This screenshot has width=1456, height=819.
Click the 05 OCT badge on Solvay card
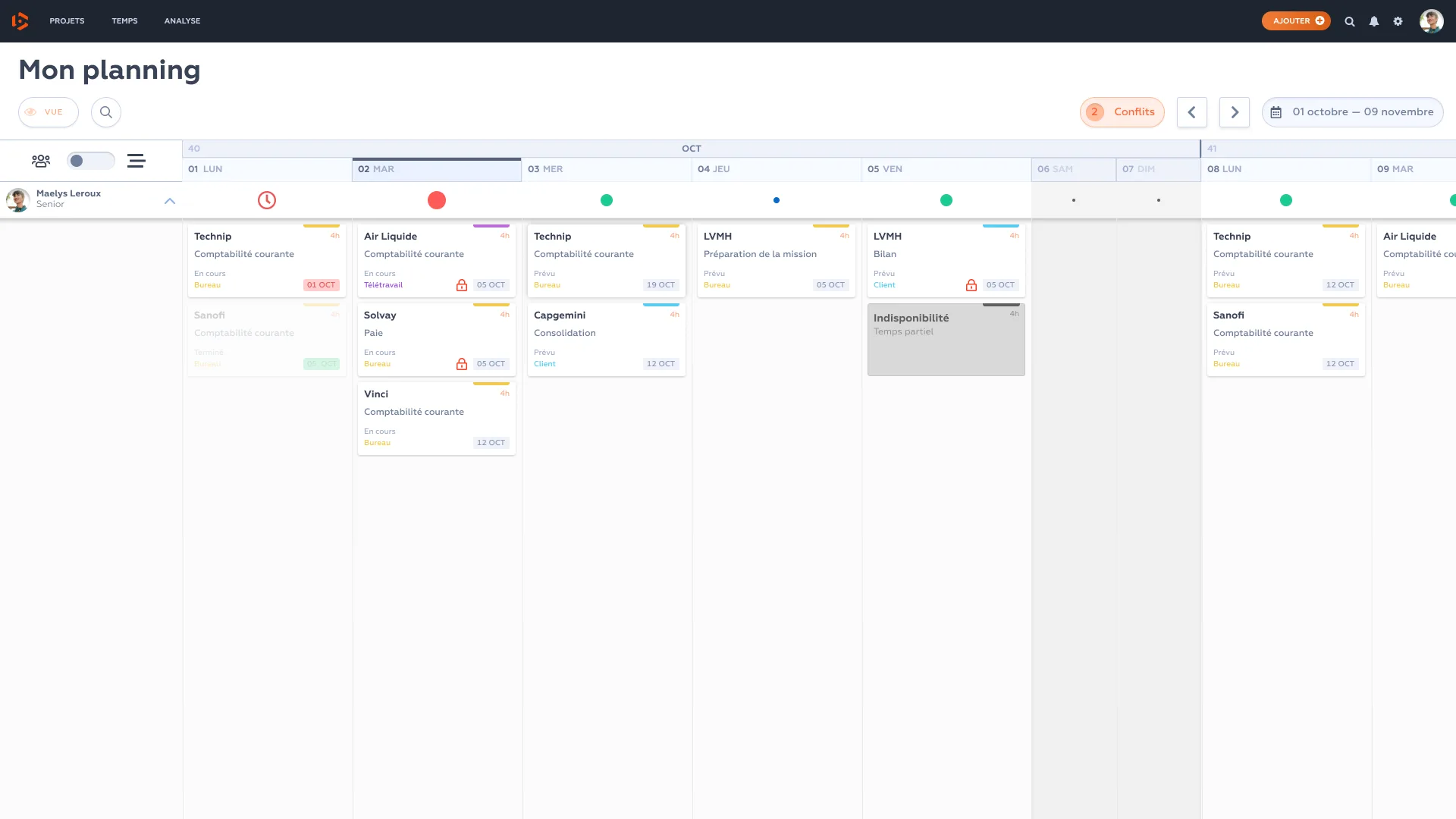click(491, 364)
